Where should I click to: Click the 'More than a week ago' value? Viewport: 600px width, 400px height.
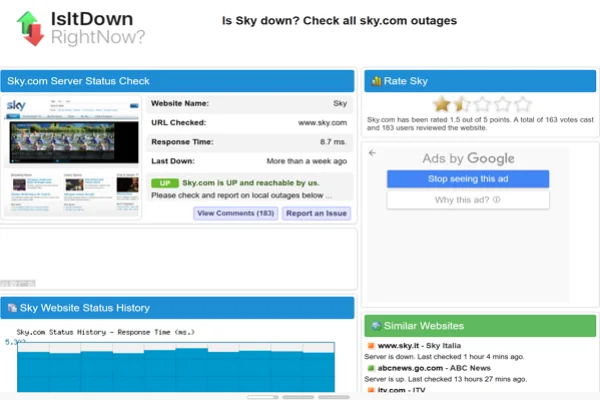click(307, 161)
